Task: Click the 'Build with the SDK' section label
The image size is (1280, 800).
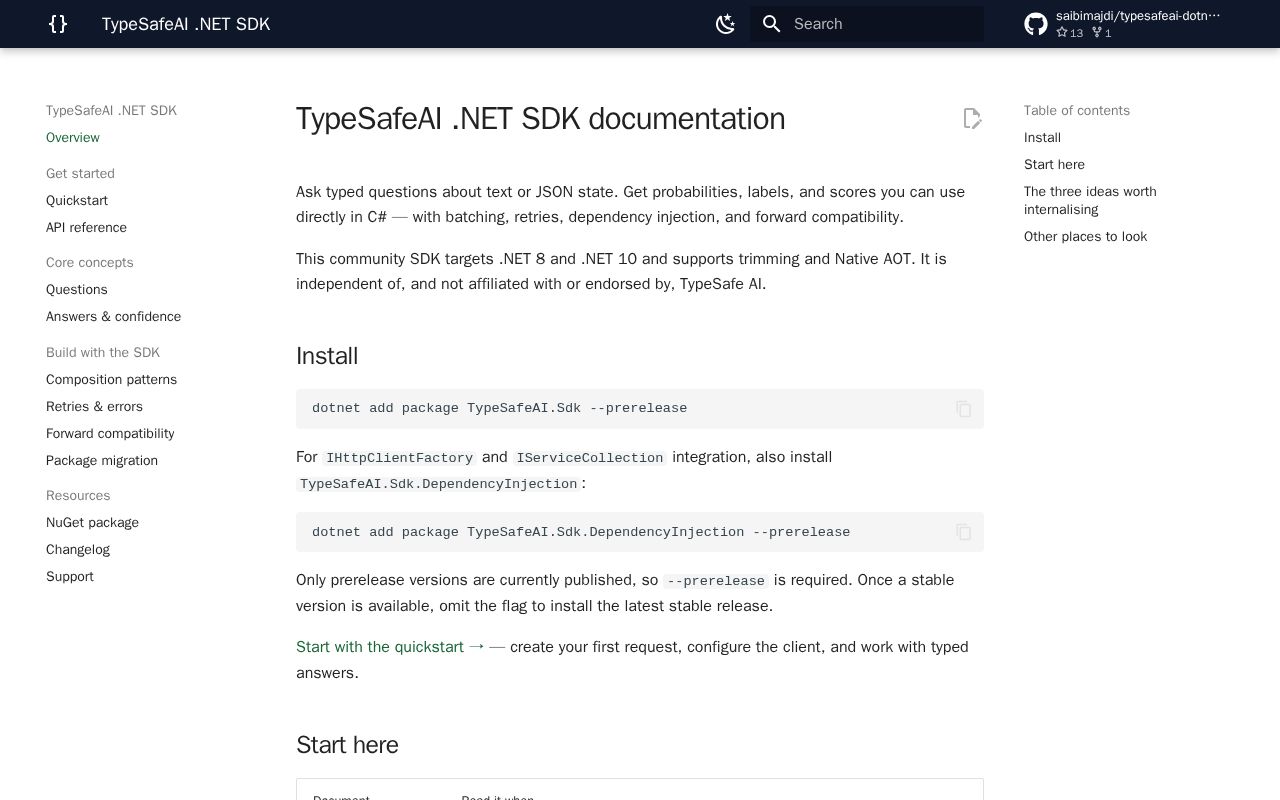Action: point(103,353)
